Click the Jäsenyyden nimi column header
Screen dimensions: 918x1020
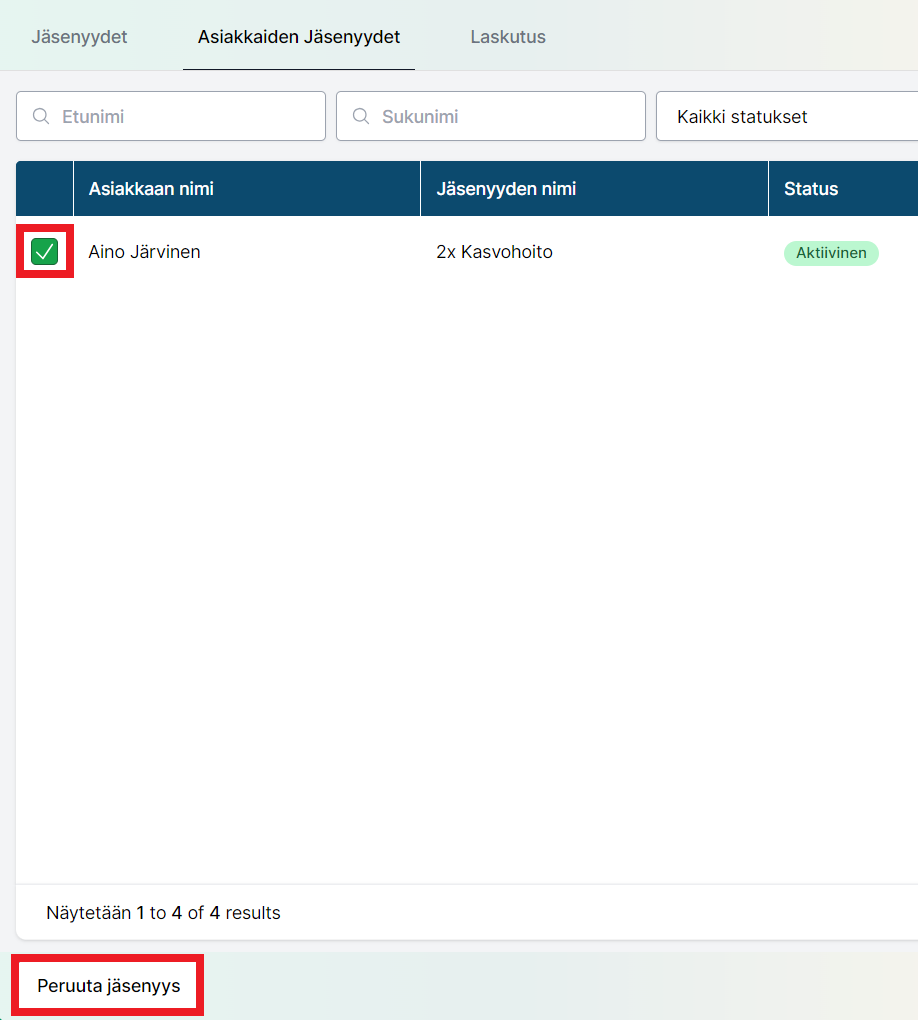506,189
